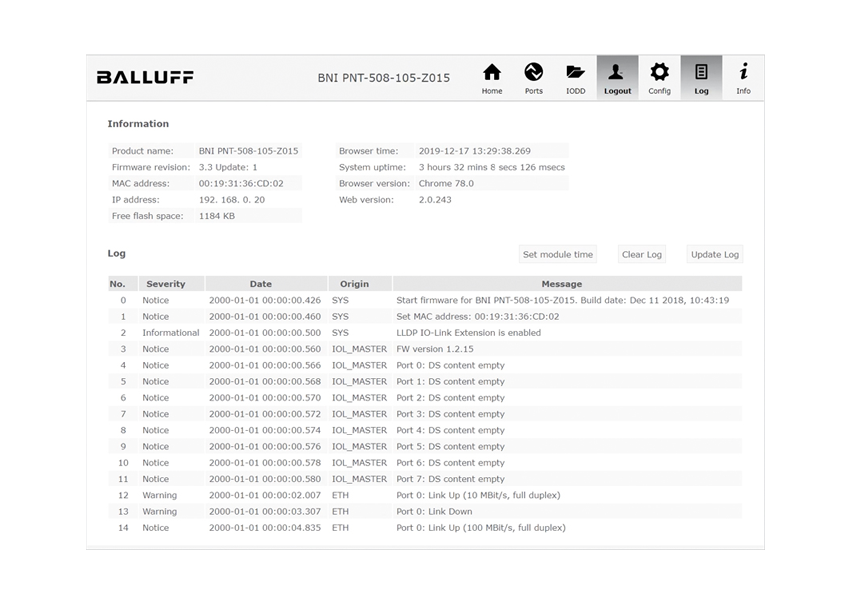Click the Balluff logo
Image resolution: width=850 pixels, height=603 pixels.
(x=145, y=77)
